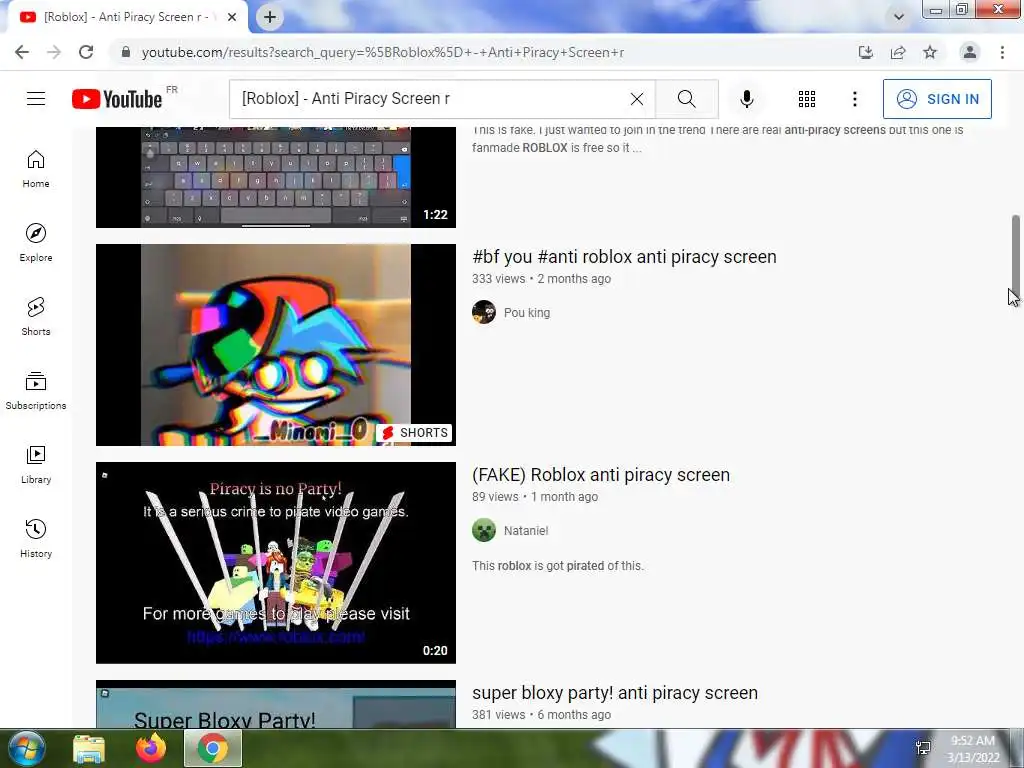Visit the Nataniel channel name
Viewport: 1024px width, 768px height.
(x=526, y=531)
